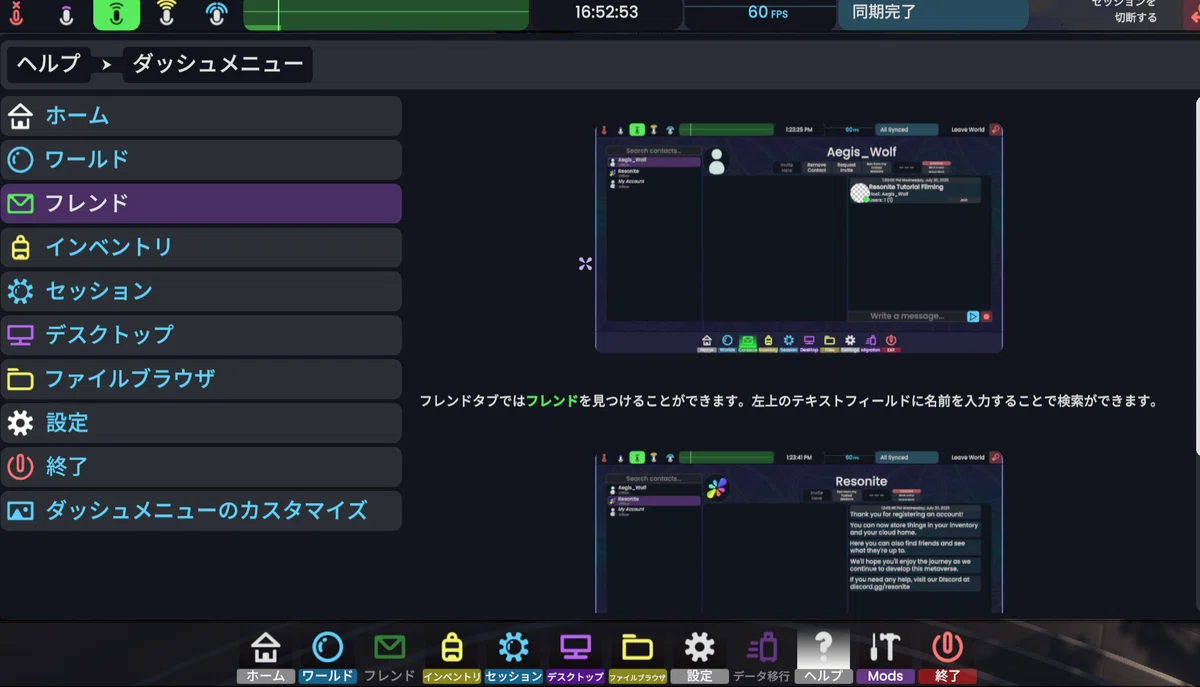Click the red 終了 power tab in dash bar
1200x687 pixels.
pyautogui.click(x=947, y=656)
